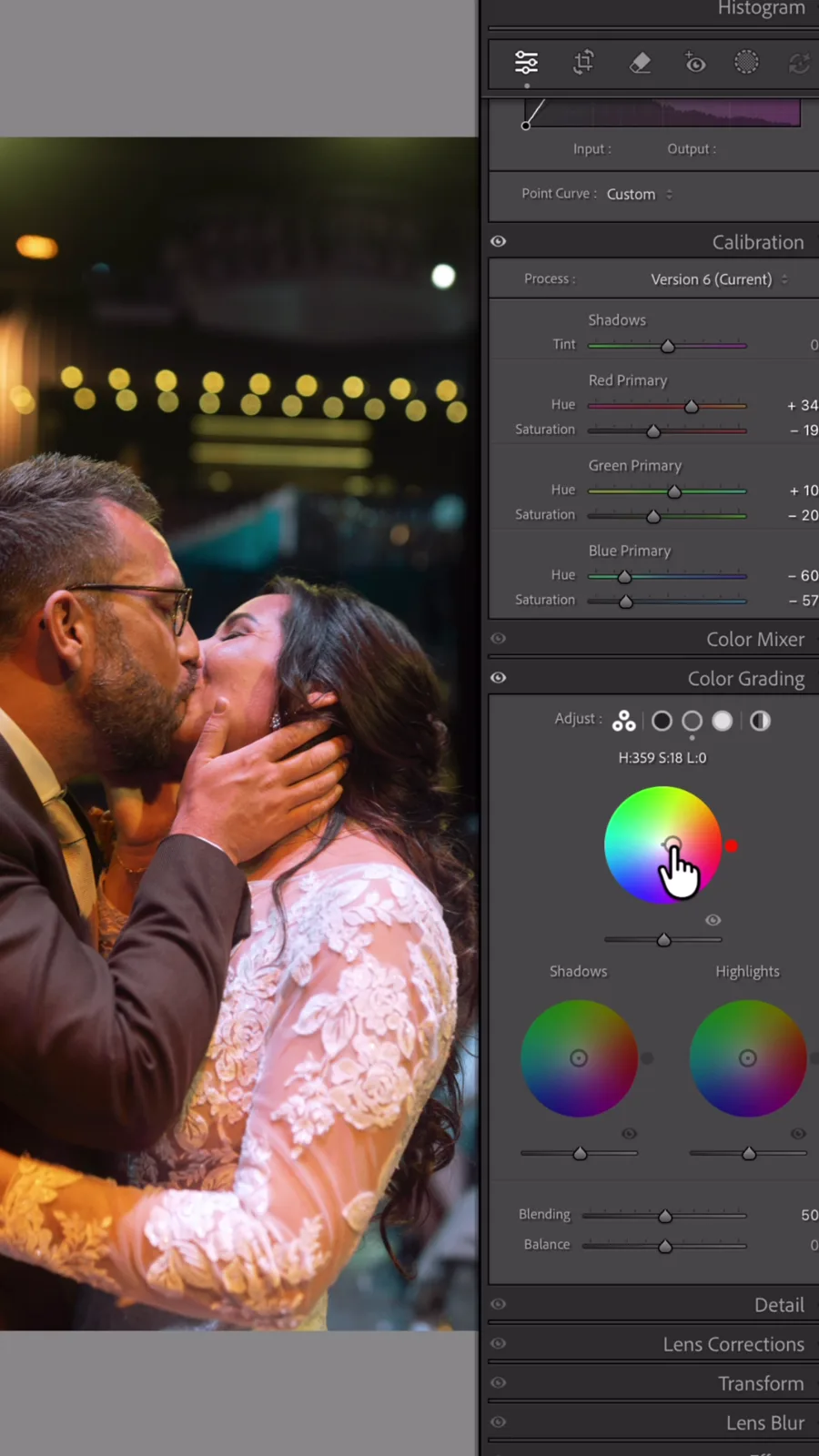Switch to Shadows adjust mode circle

662,721
